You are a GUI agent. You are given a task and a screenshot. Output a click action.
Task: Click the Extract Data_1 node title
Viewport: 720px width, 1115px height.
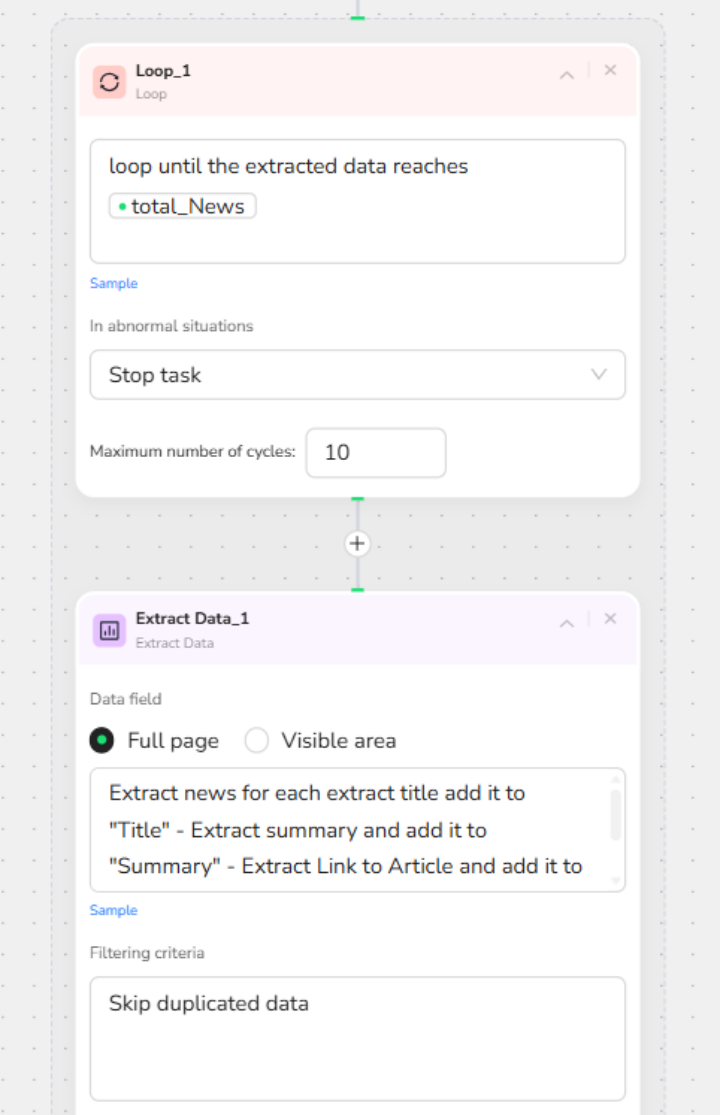pos(192,619)
